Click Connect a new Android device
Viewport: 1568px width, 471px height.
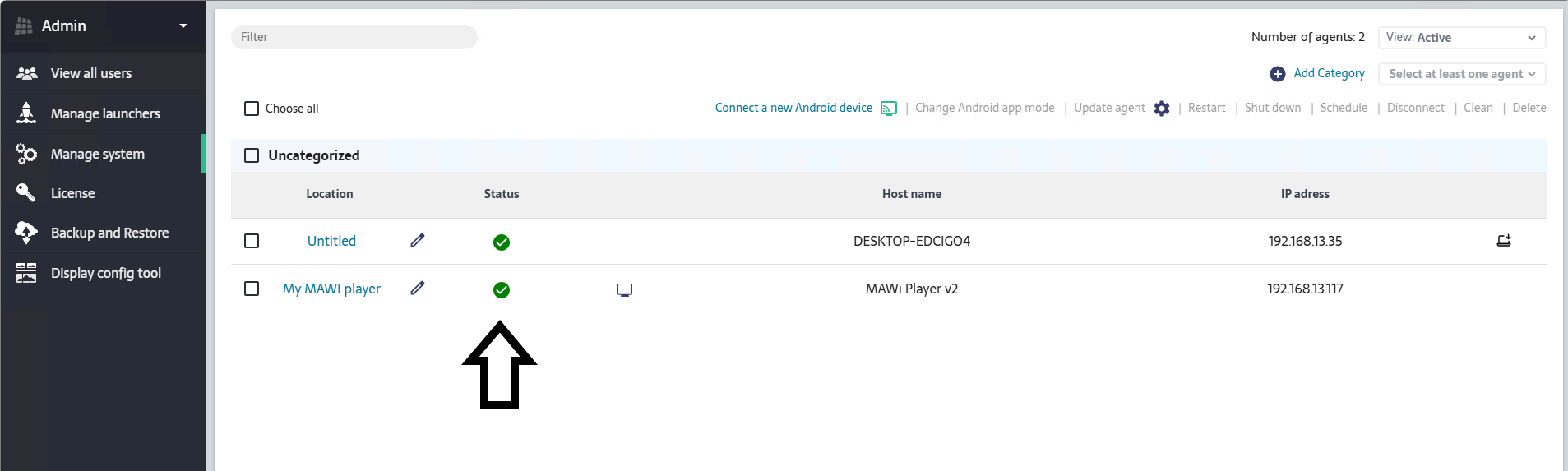pos(793,108)
